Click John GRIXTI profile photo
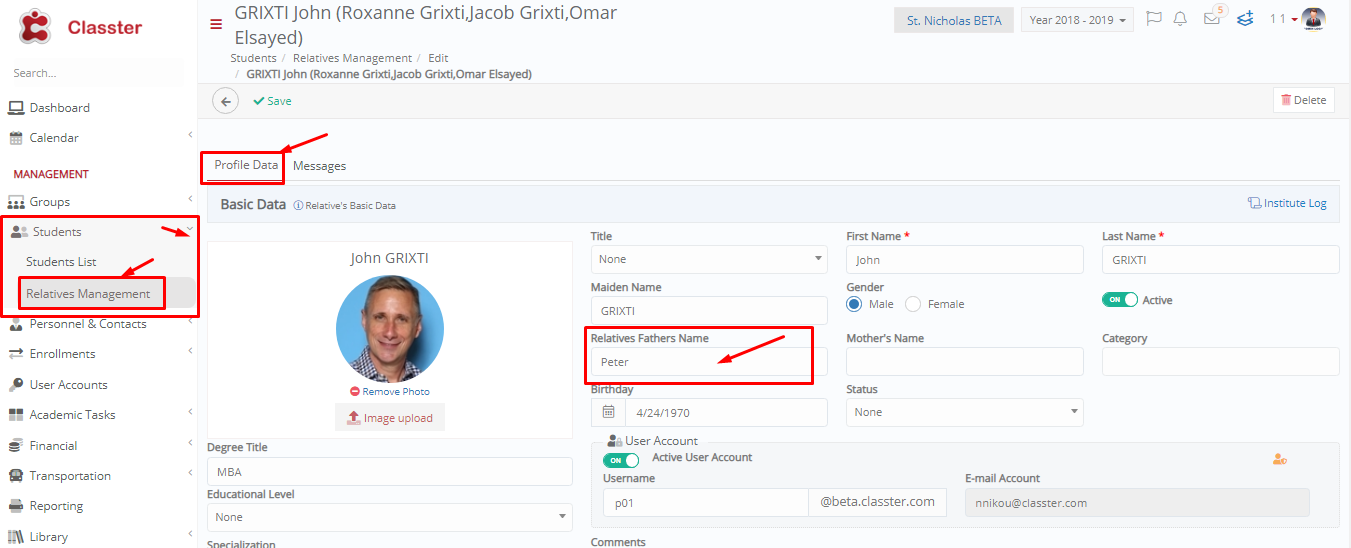 click(390, 329)
